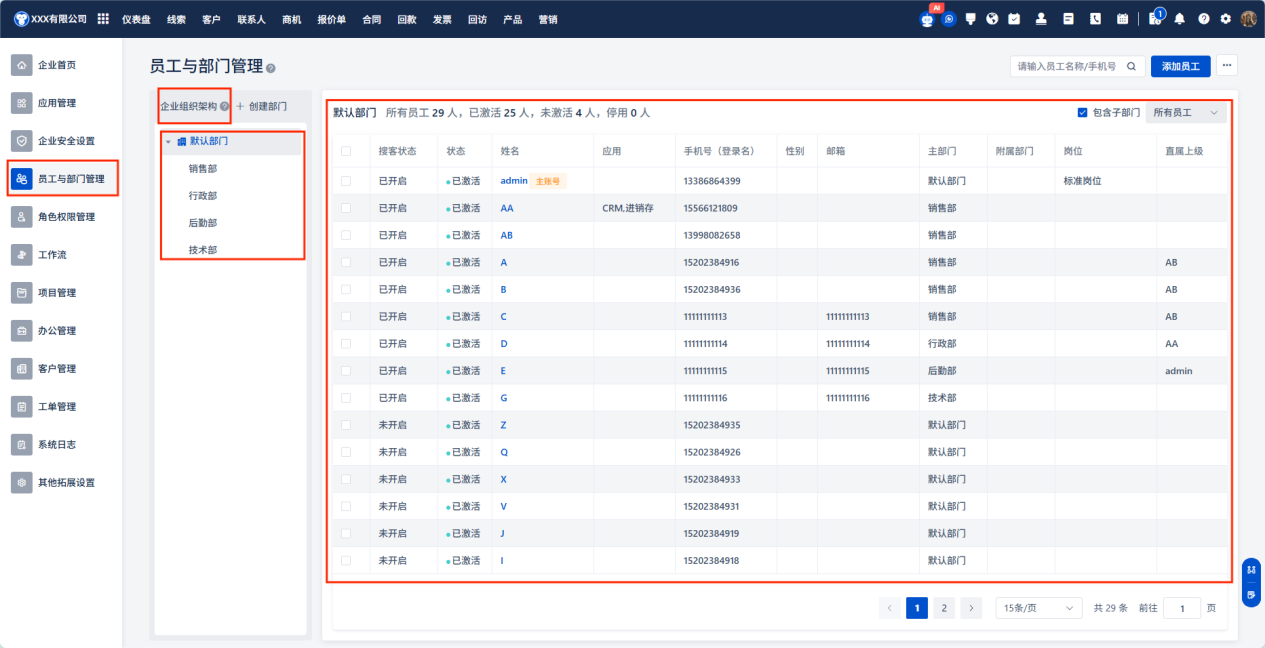
Task: Click the globe icon in top bar
Action: [x=992, y=19]
